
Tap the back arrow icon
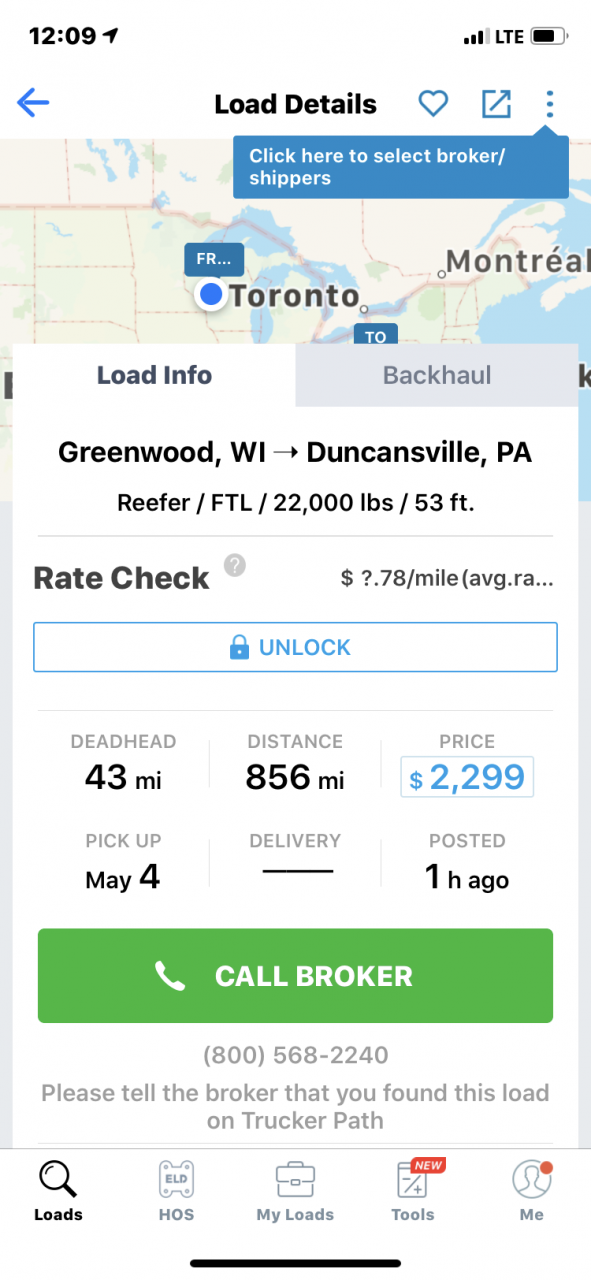(33, 102)
